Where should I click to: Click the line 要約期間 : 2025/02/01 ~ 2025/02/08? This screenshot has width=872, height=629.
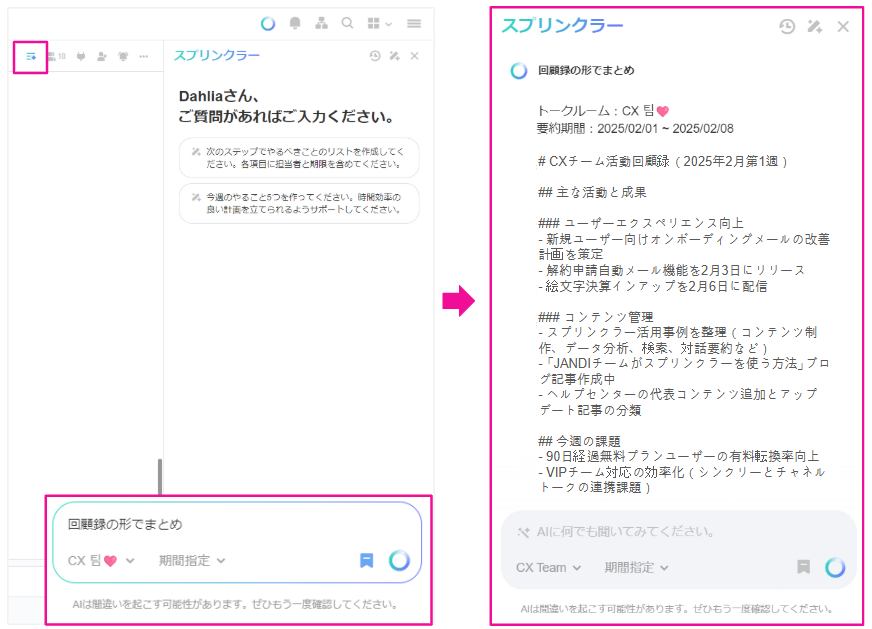635,129
